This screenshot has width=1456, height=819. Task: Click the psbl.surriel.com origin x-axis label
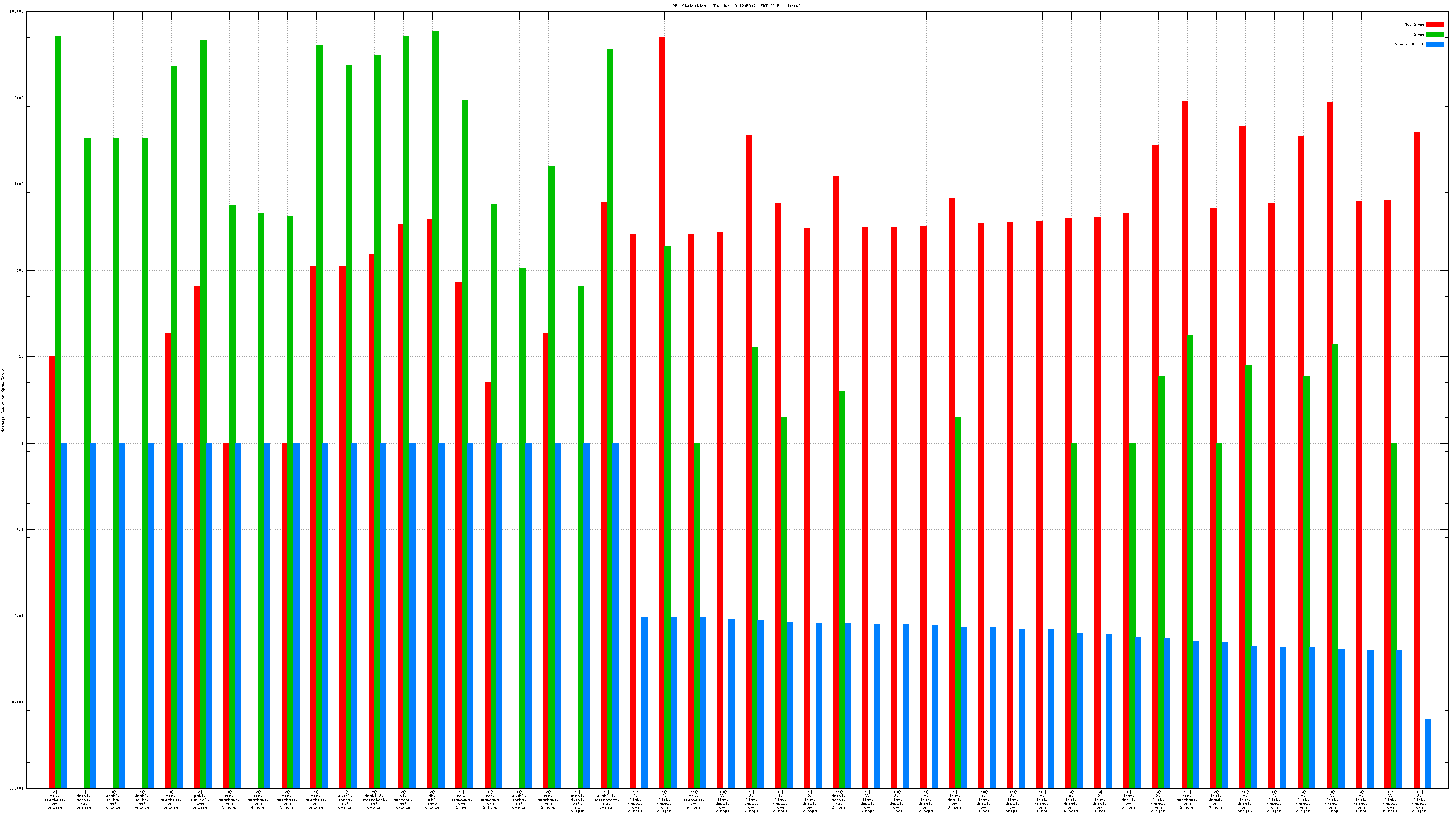(x=200, y=800)
